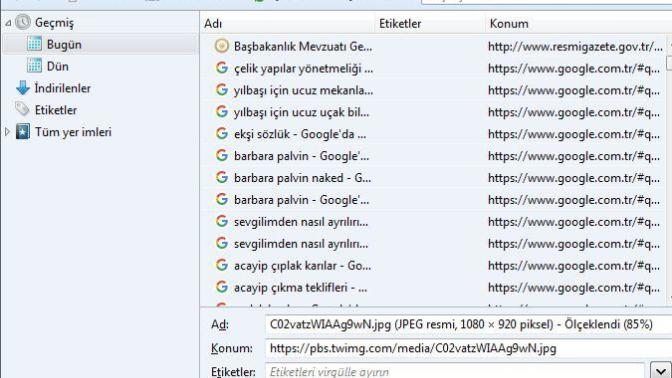
Task: Click Google icon of ucuz uçak row
Action: point(222,111)
